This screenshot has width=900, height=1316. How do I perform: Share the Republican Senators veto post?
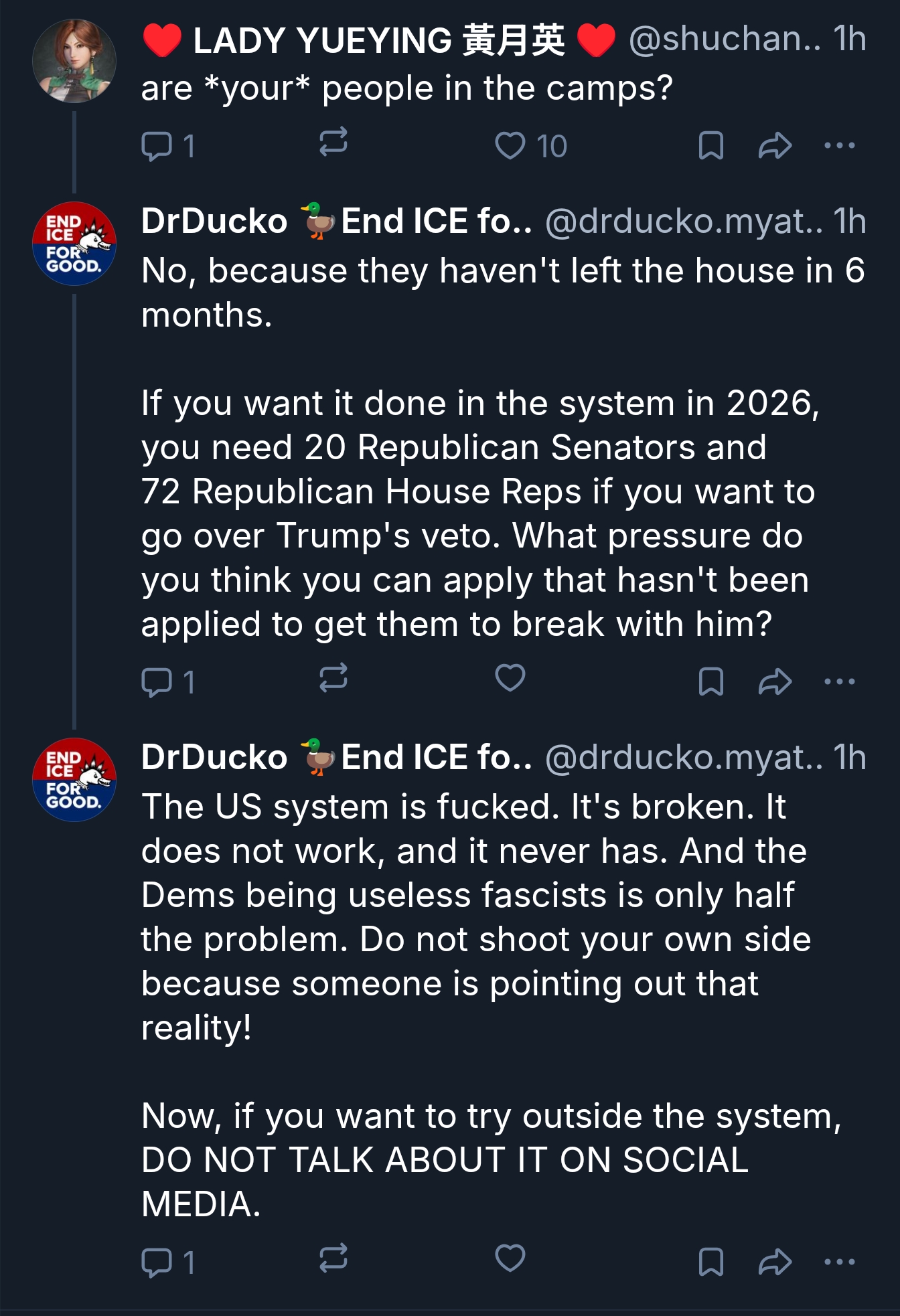(x=775, y=681)
